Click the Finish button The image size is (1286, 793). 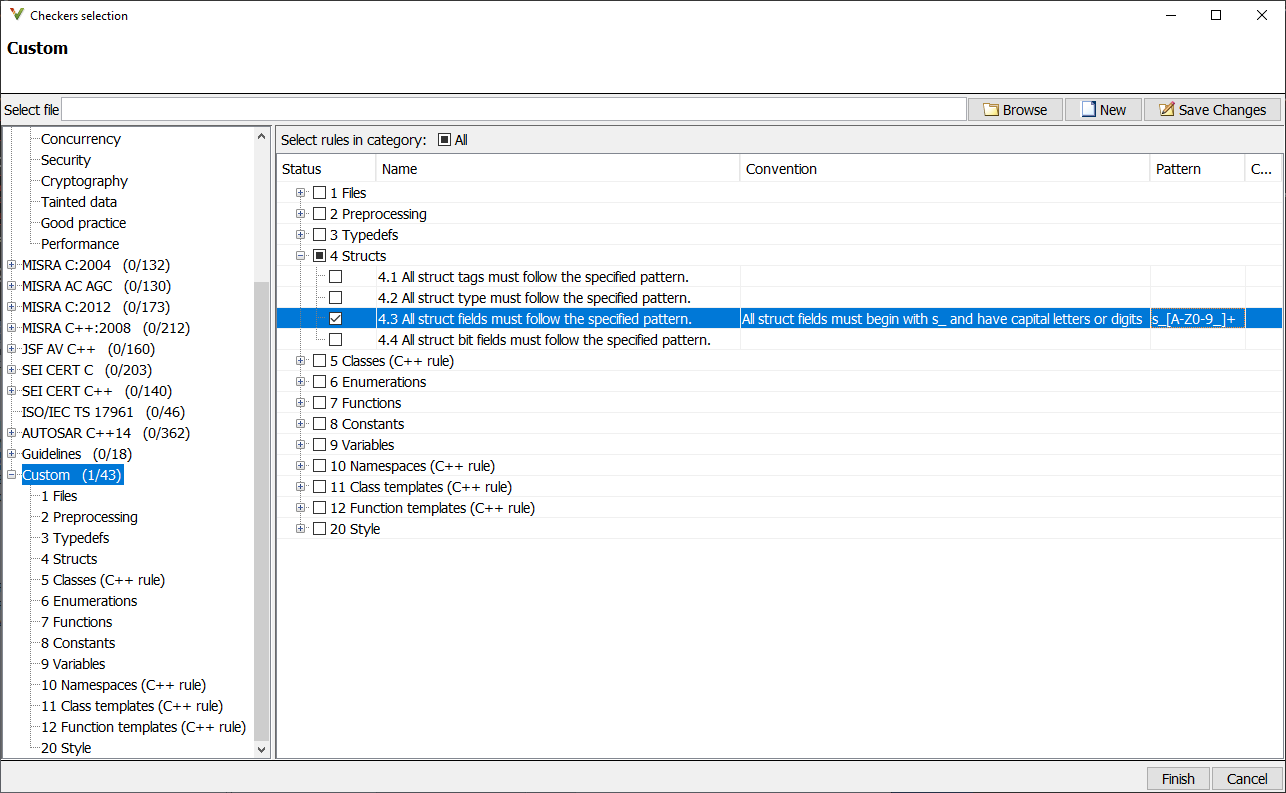pos(1178,778)
